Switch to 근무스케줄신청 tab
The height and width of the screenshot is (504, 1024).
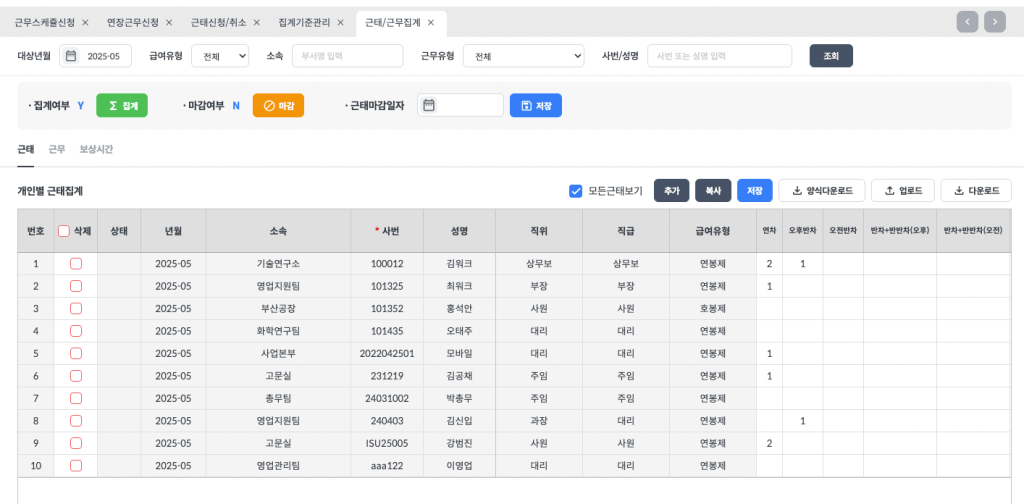[45, 23]
